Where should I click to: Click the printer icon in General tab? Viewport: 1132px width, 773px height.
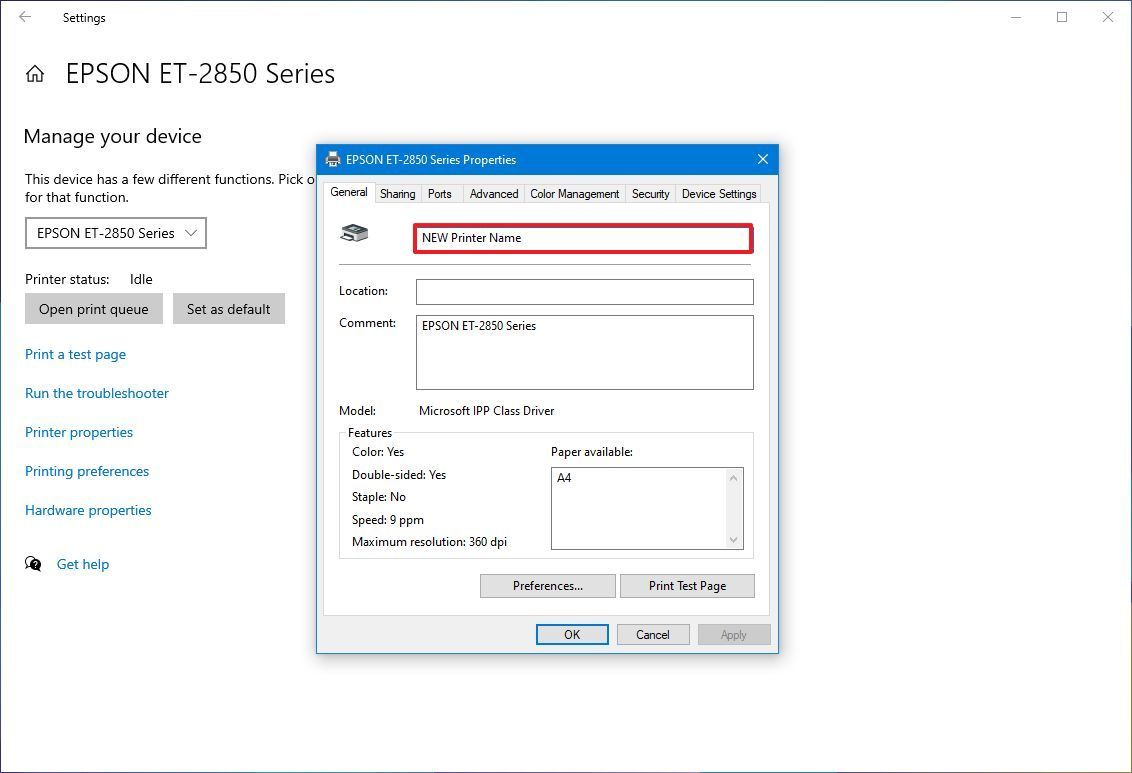coord(354,233)
